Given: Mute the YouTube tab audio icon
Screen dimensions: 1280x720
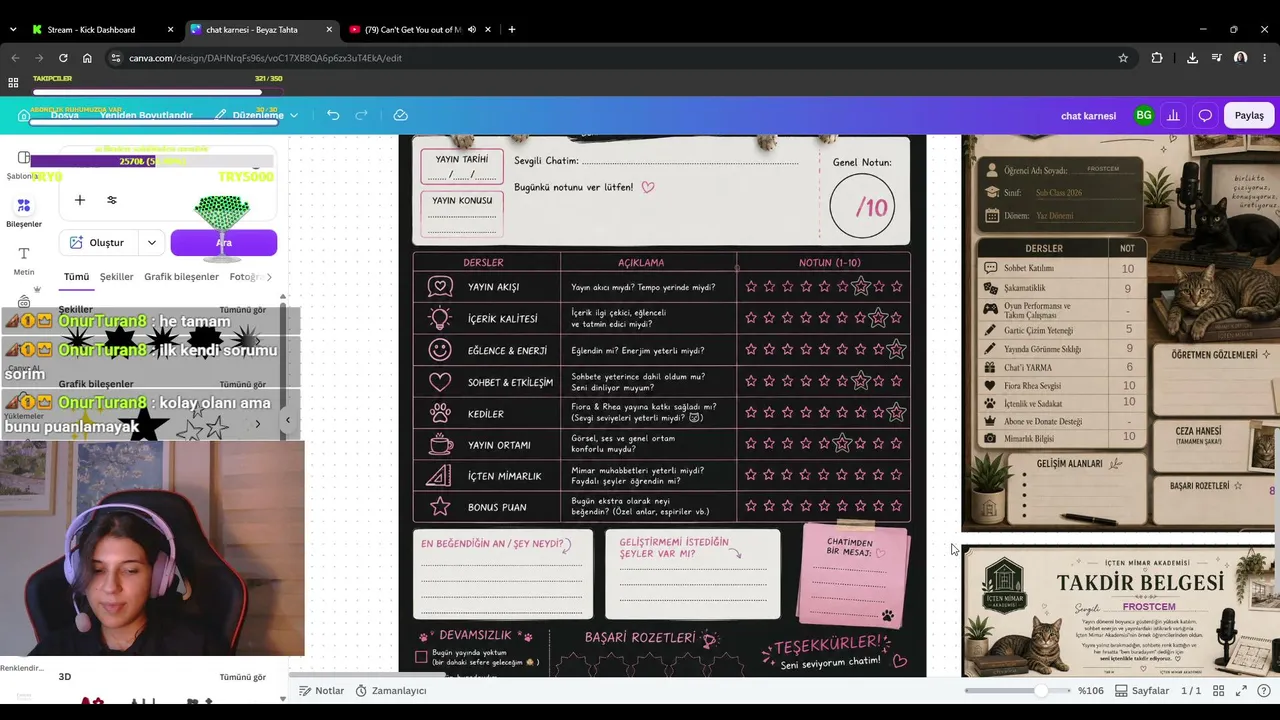Looking at the screenshot, I should tap(472, 30).
